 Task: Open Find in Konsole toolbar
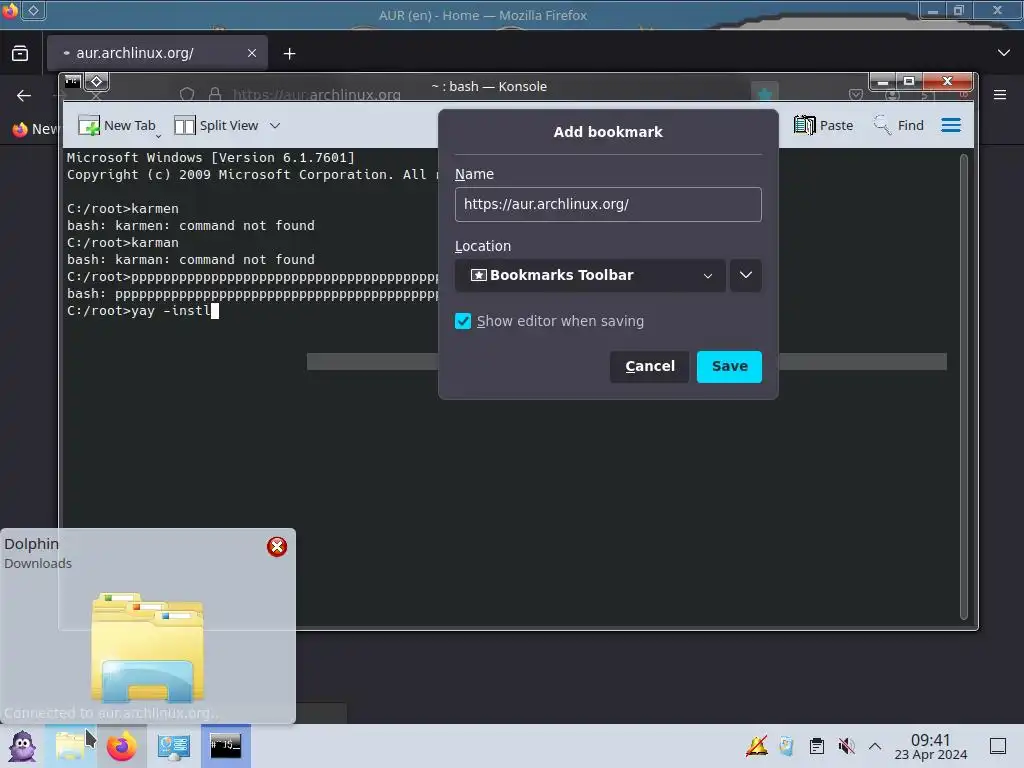point(899,125)
